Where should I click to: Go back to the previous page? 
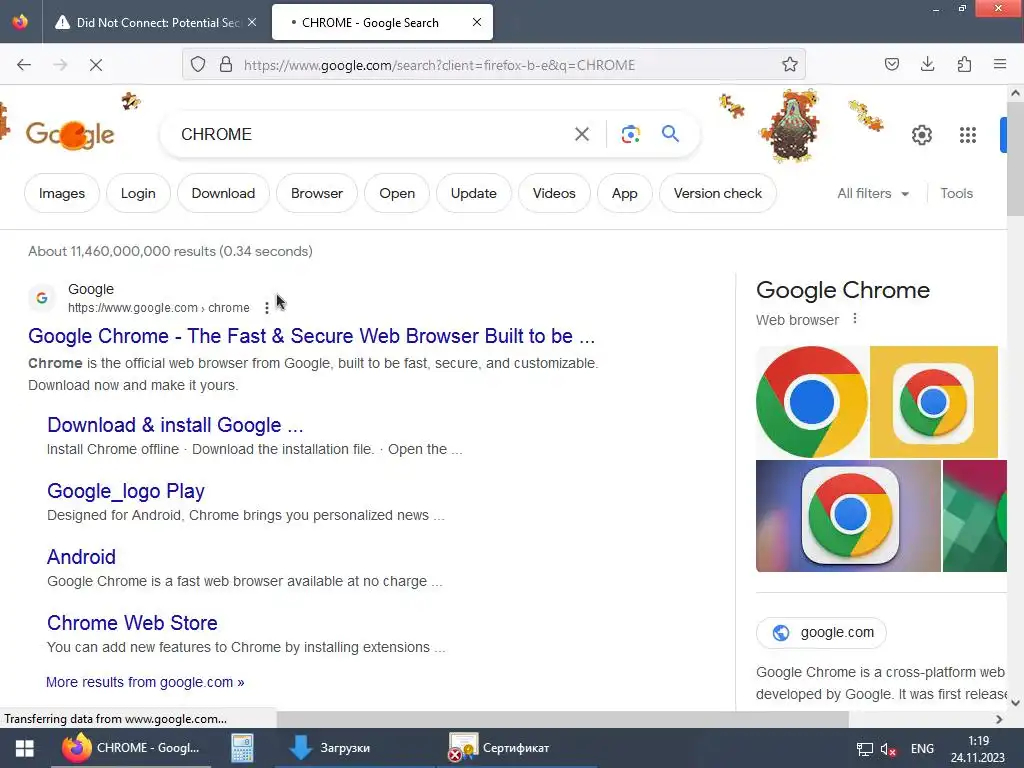24,65
